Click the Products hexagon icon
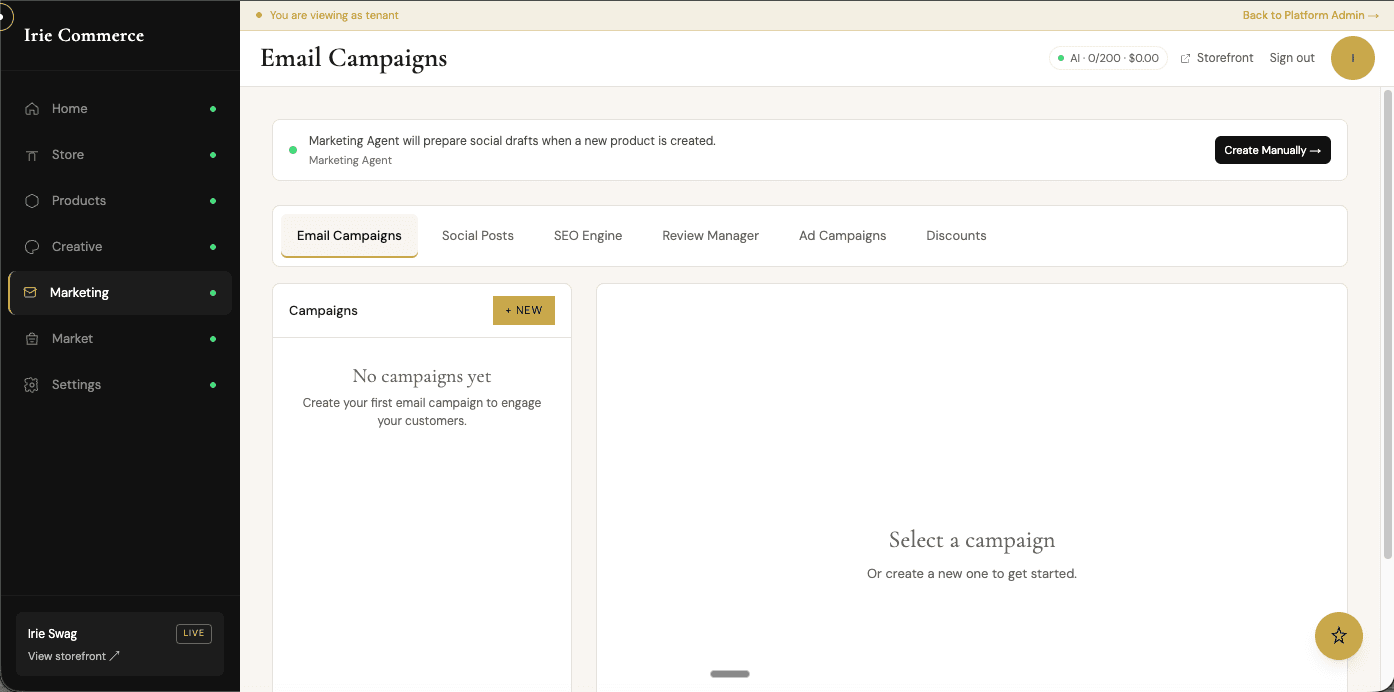 coord(32,201)
